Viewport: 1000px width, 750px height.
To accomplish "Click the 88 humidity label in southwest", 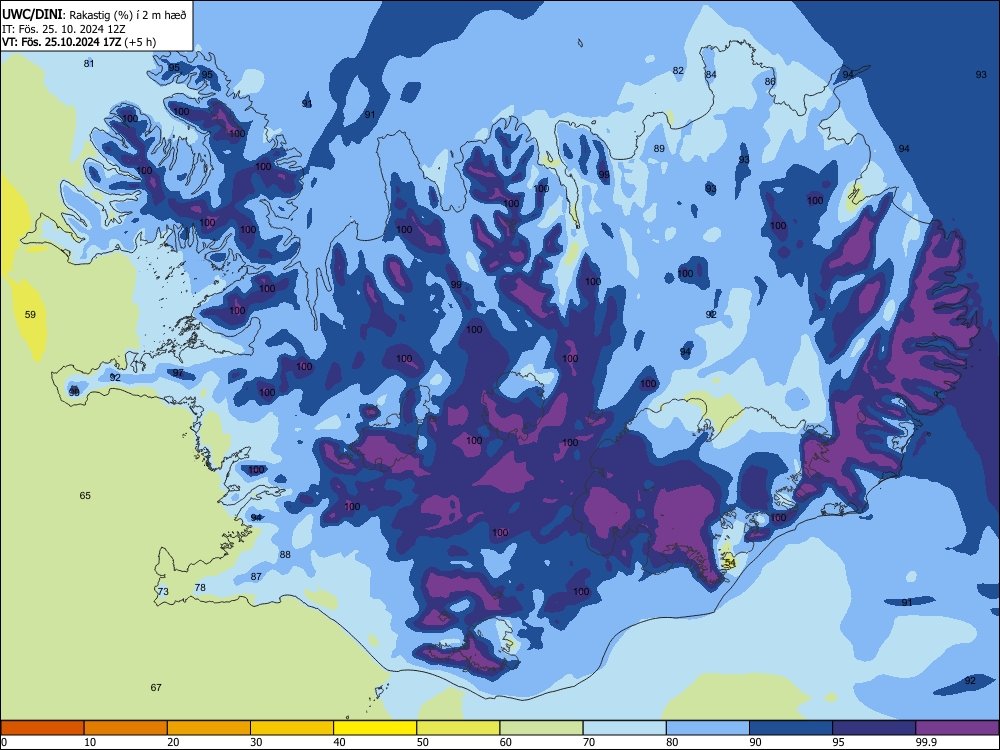I will click(x=285, y=555).
